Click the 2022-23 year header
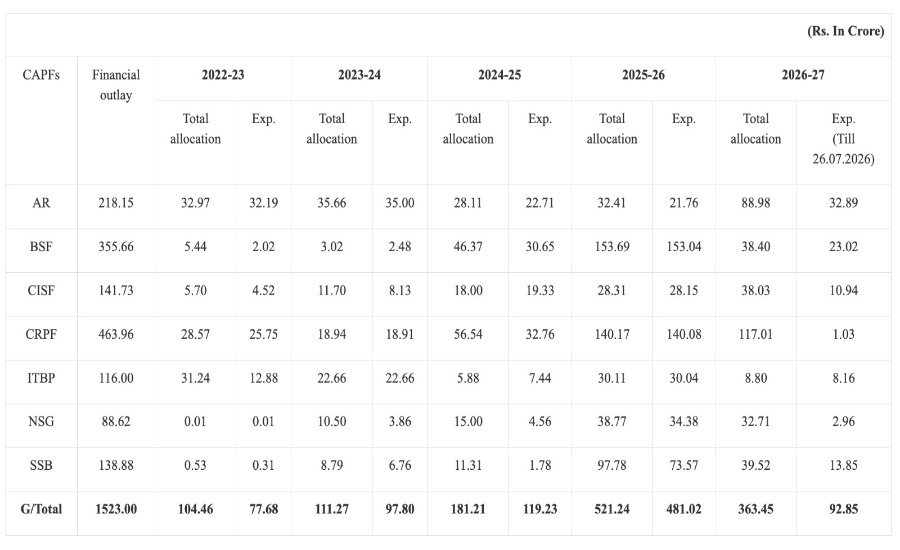The image size is (900, 550). 223,75
